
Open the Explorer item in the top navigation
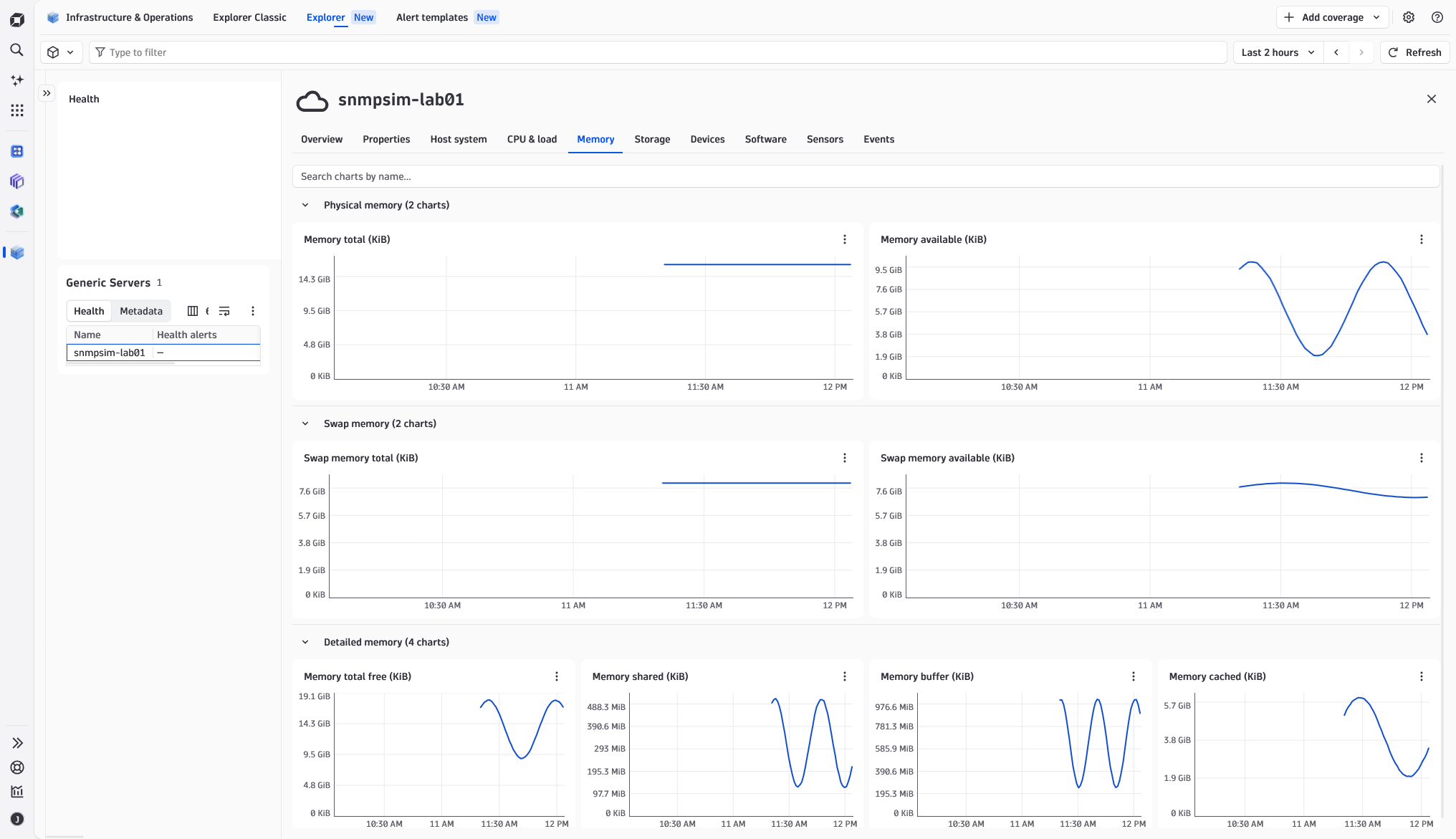click(x=340, y=17)
